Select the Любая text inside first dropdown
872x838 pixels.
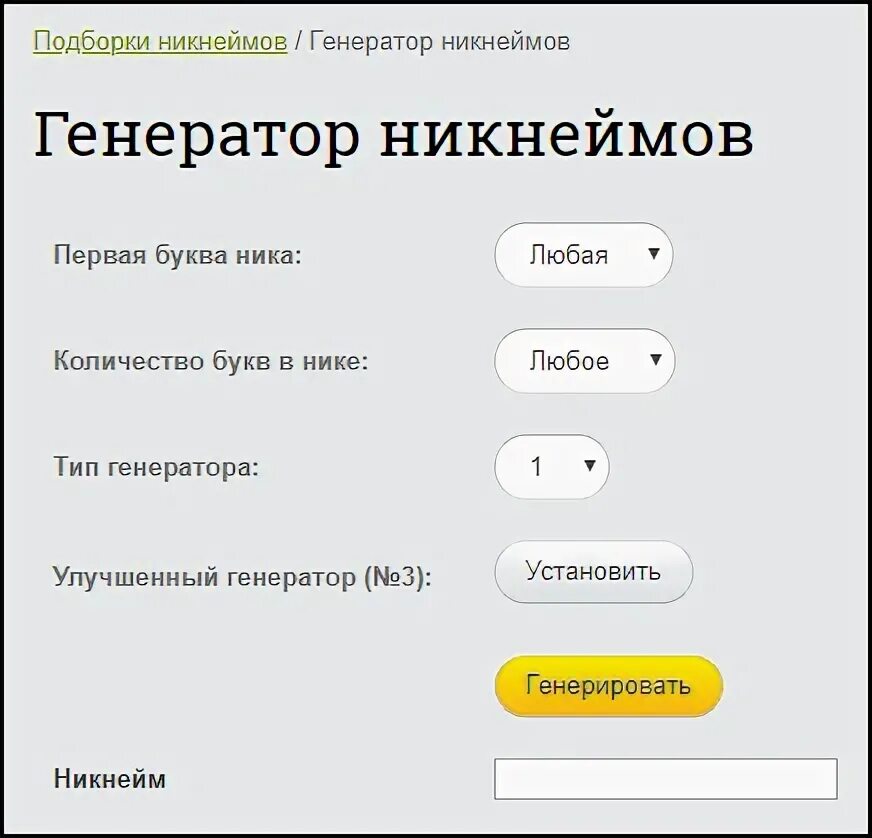pyautogui.click(x=568, y=255)
